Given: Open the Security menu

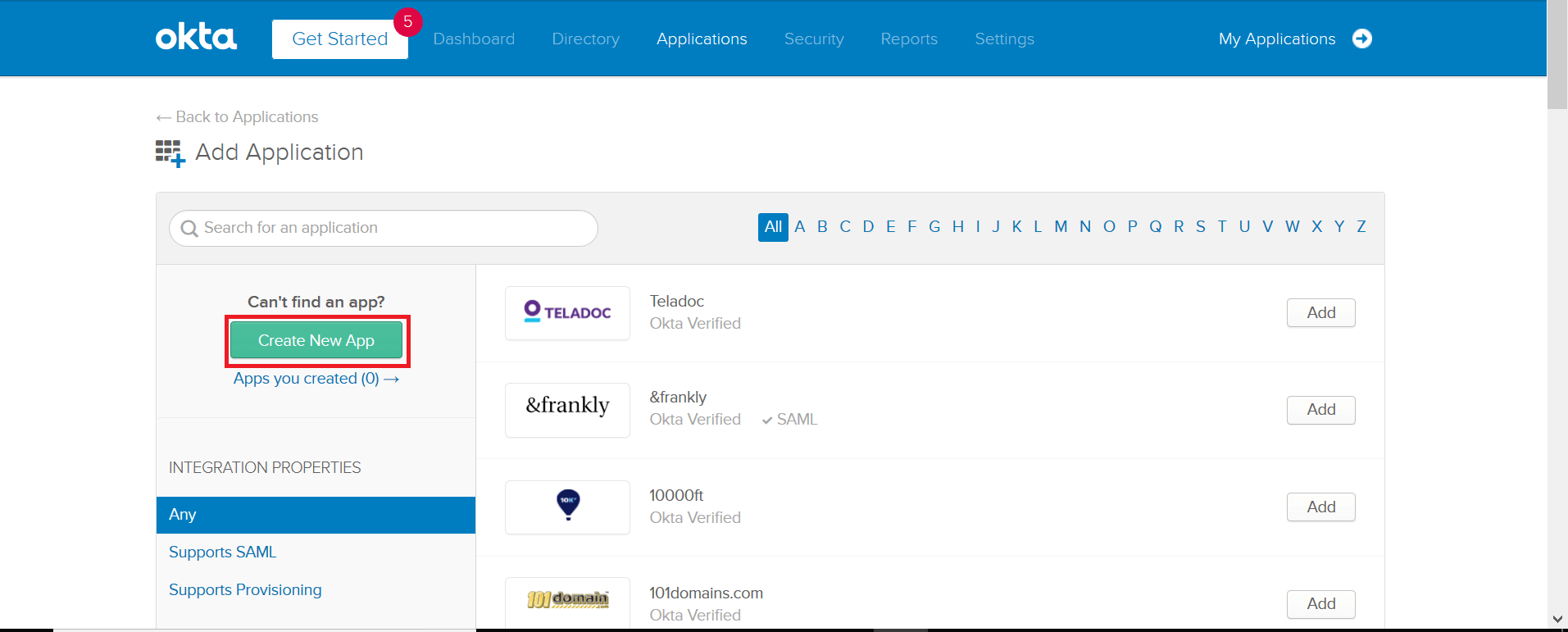Looking at the screenshot, I should [814, 39].
